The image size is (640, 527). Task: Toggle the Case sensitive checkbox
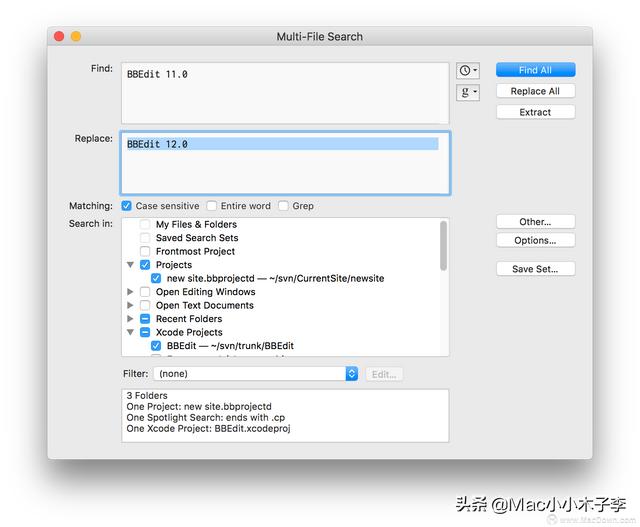pos(126,206)
